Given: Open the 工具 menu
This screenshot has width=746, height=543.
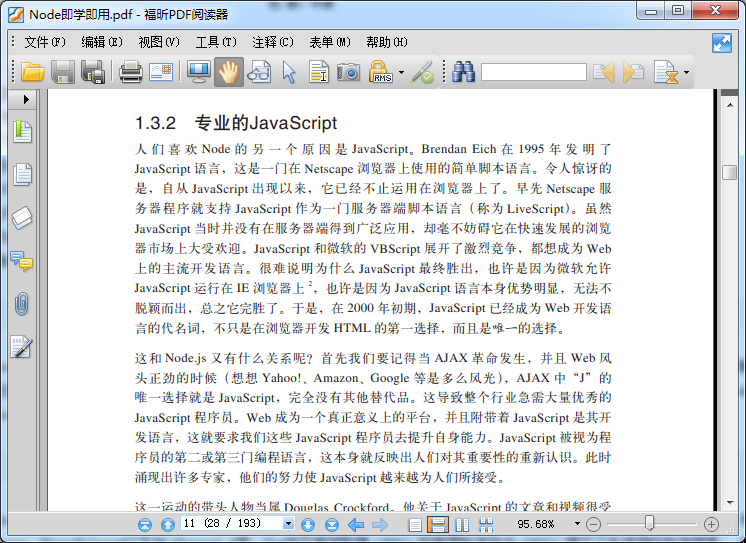Looking at the screenshot, I should click(216, 42).
